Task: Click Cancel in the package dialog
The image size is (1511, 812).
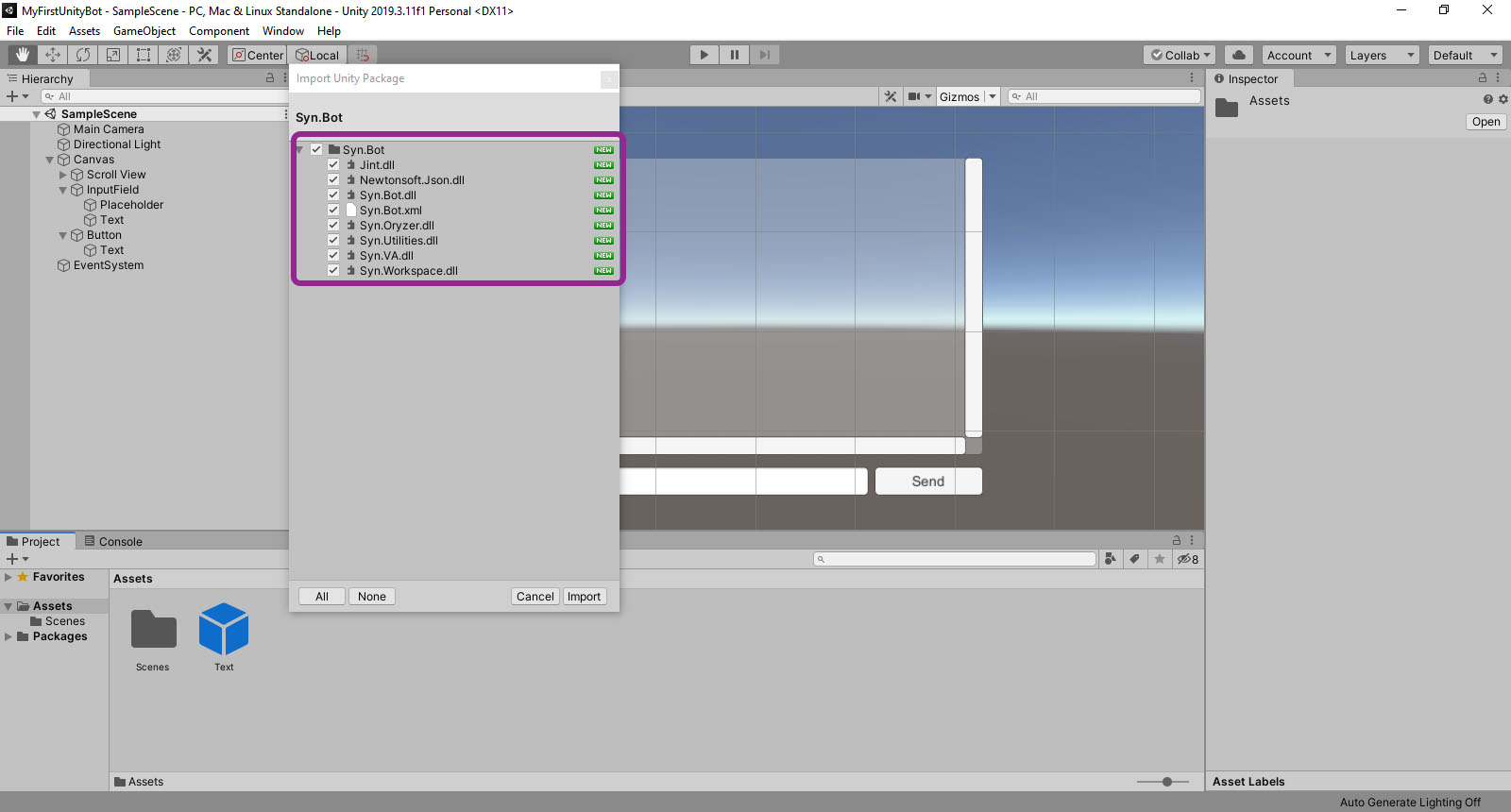Action: [x=535, y=596]
